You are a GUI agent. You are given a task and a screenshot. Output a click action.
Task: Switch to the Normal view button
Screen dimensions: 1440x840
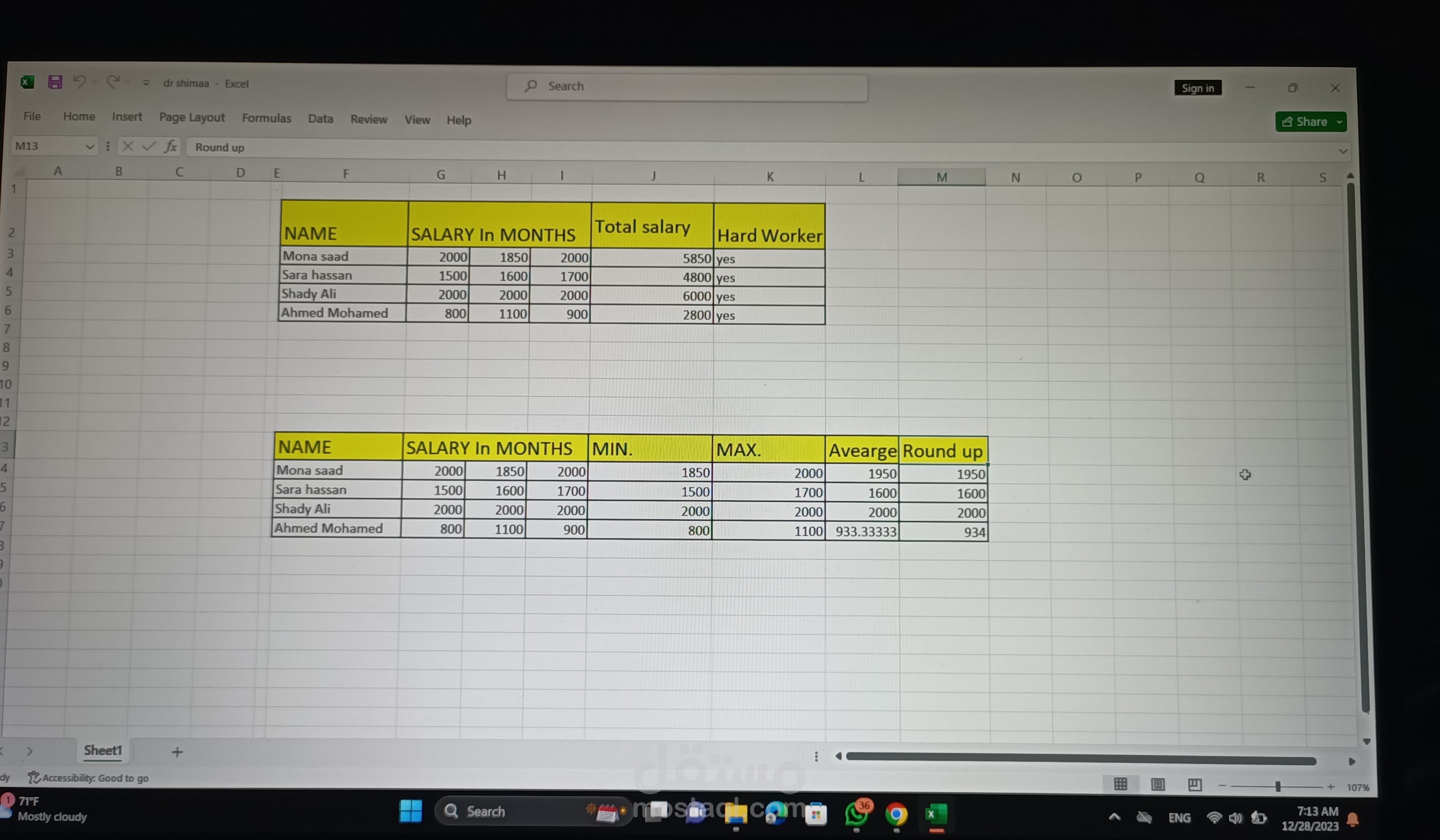point(1120,785)
